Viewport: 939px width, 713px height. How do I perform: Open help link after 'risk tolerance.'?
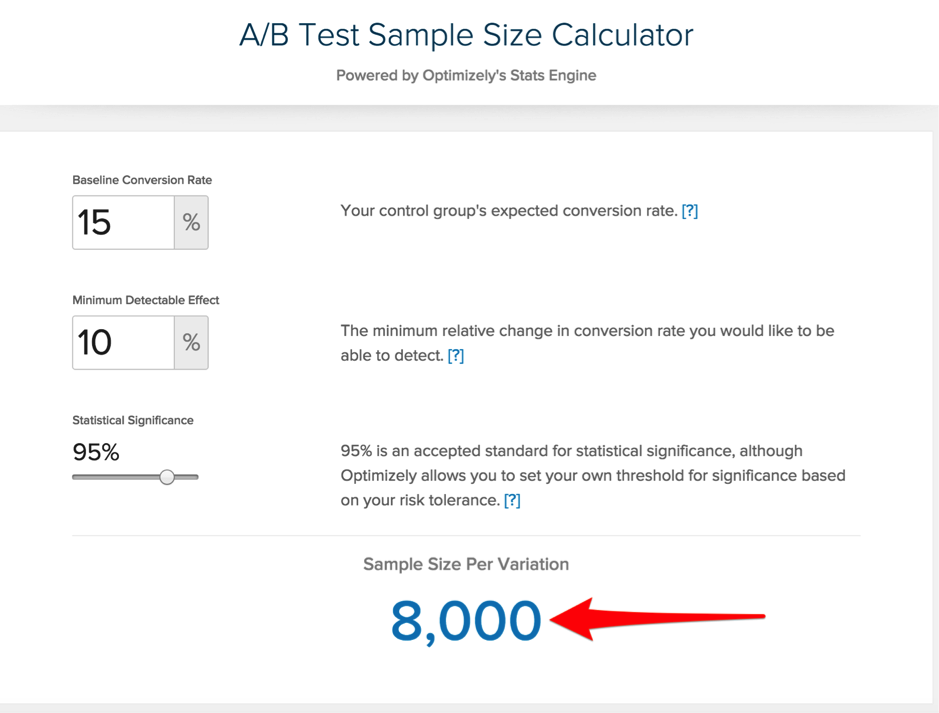point(512,500)
